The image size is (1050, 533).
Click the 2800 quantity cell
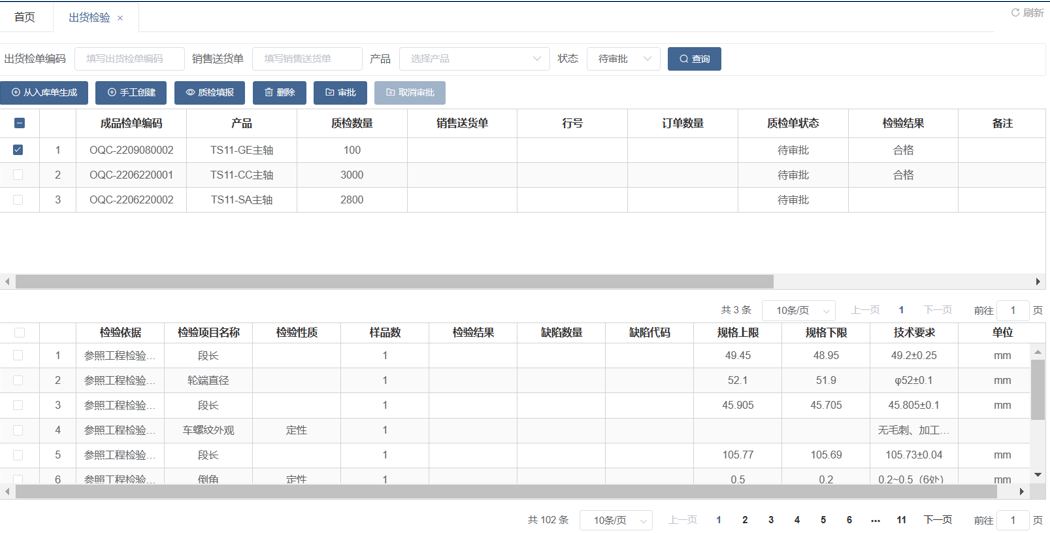point(352,200)
